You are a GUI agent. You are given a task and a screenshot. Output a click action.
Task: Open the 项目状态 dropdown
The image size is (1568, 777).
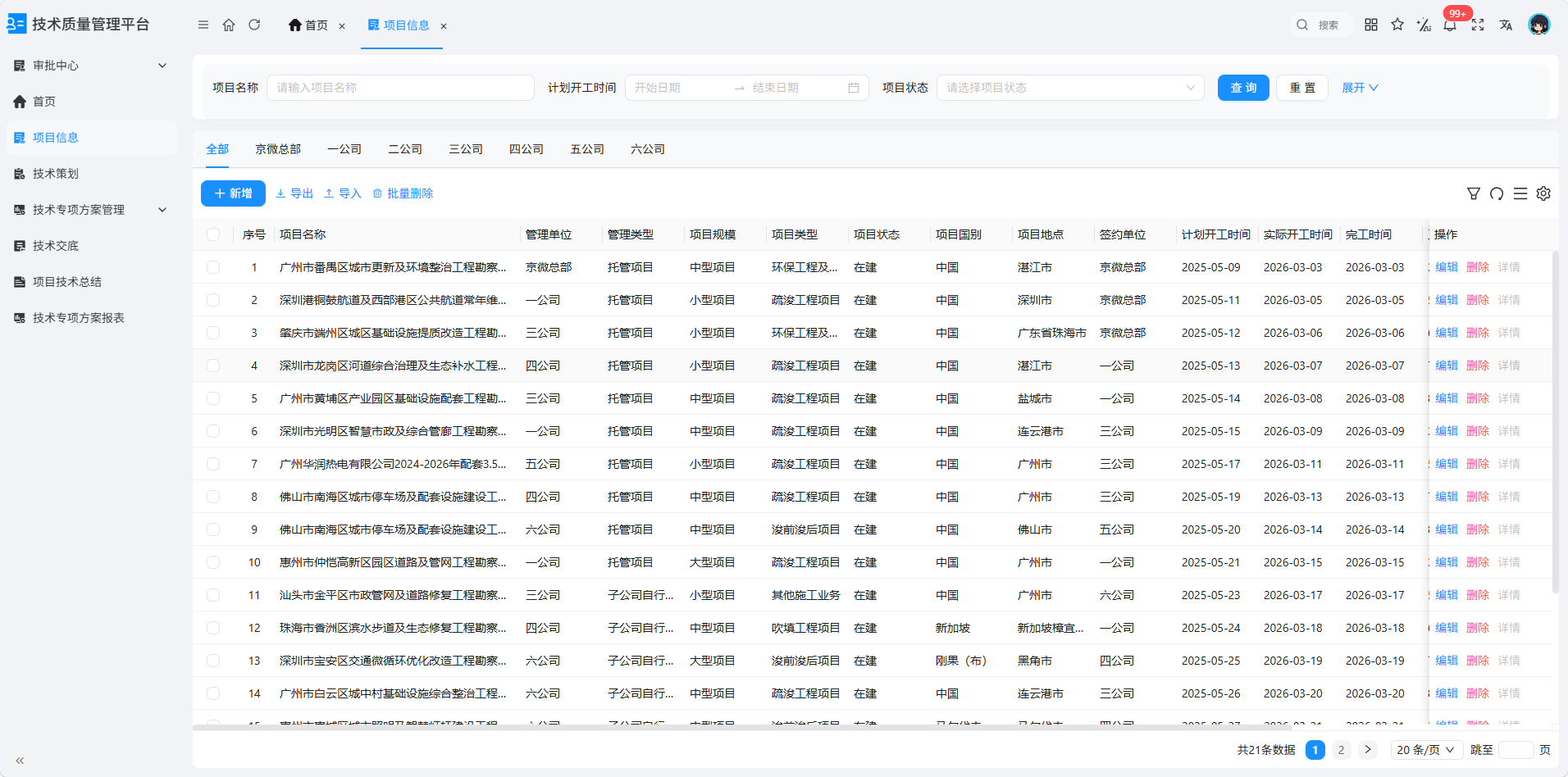pos(1070,88)
